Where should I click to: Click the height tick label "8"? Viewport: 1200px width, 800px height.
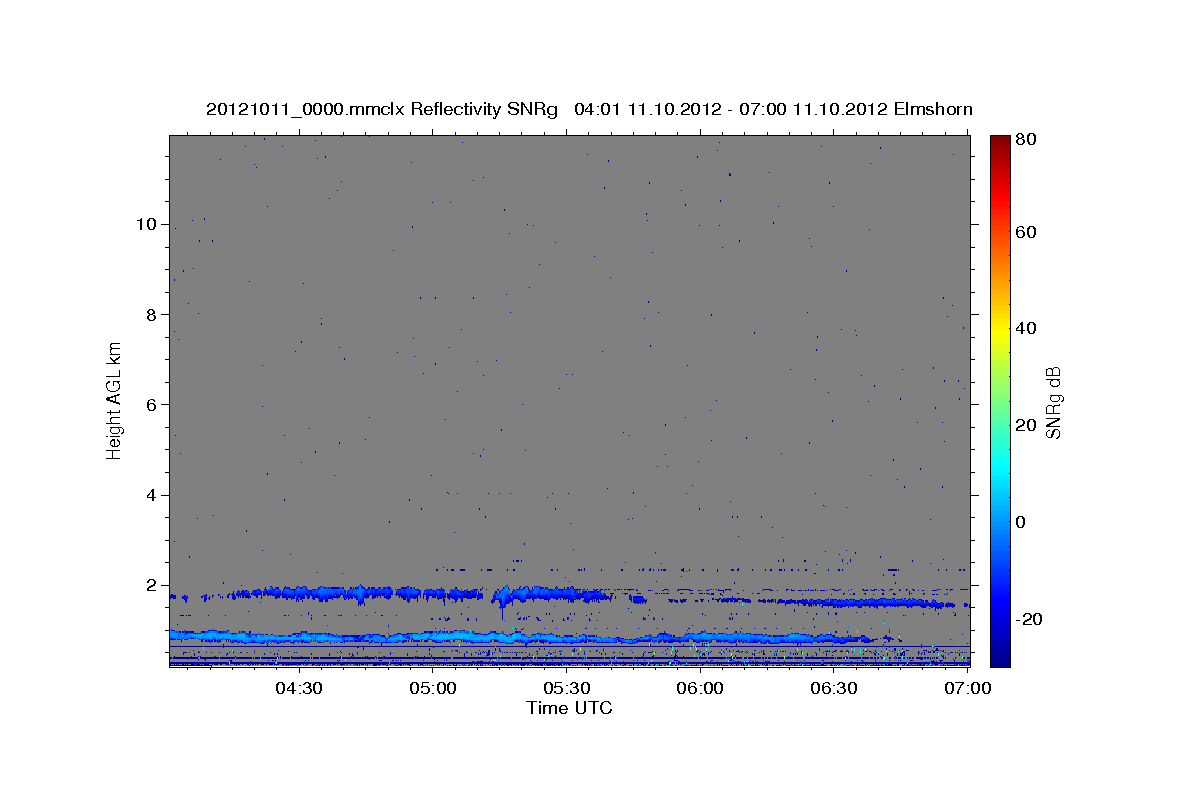pyautogui.click(x=150, y=314)
